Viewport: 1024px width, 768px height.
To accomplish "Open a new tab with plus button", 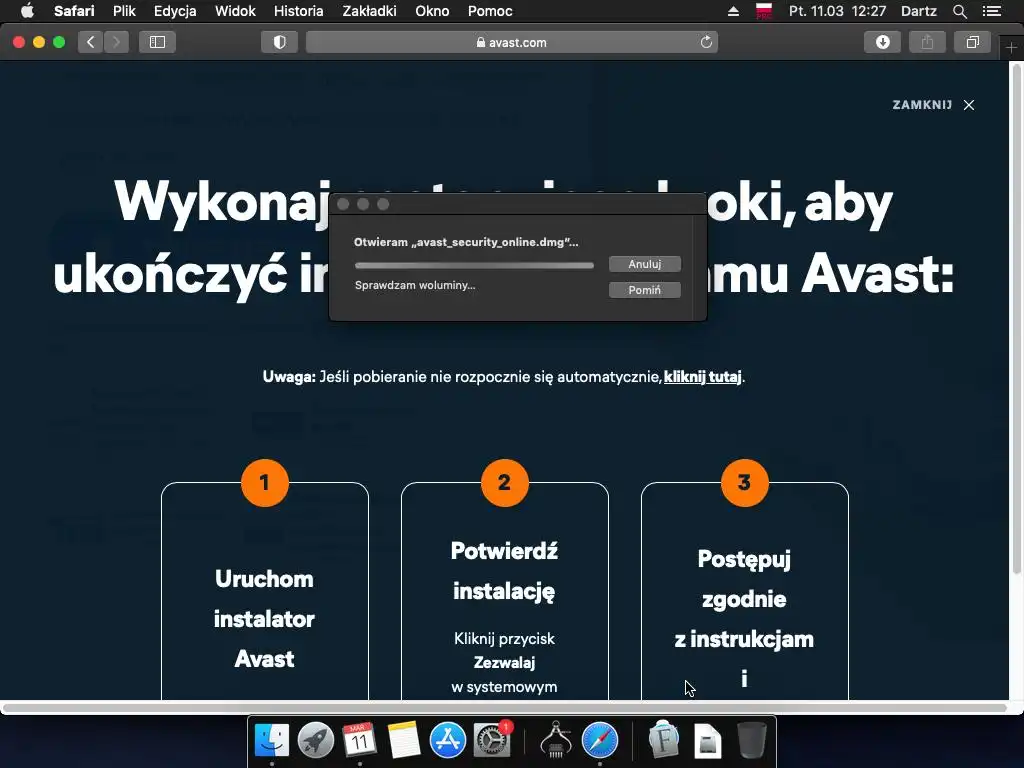I will [x=1011, y=48].
